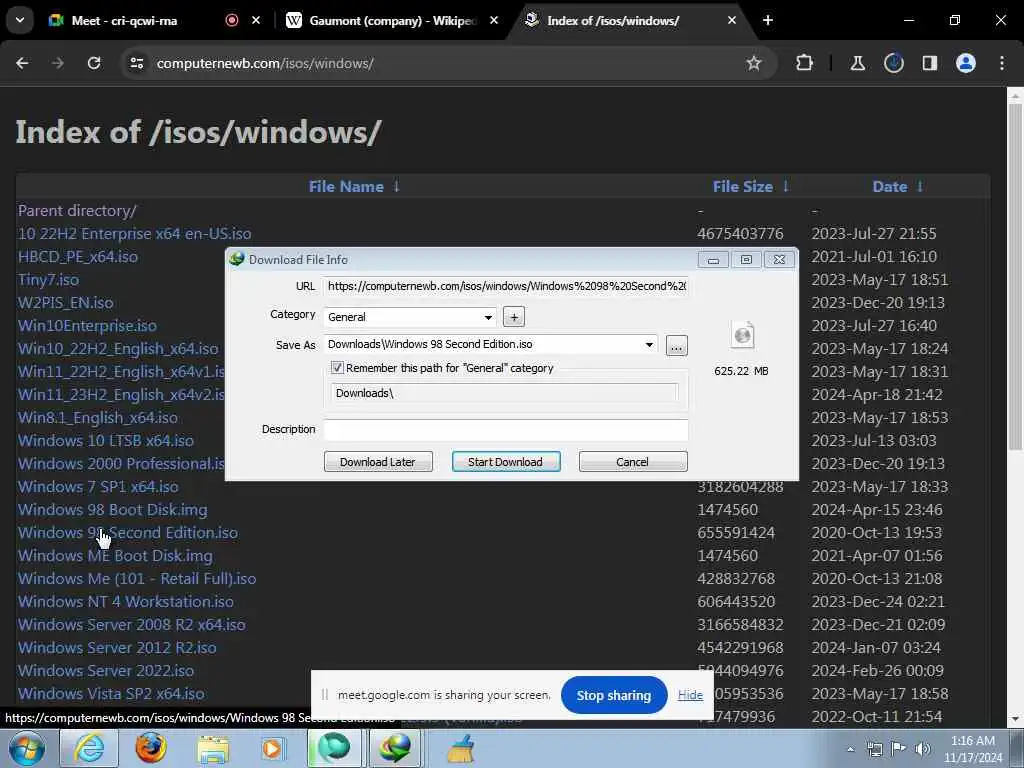
Task: Open HBCD_PE_x64.iso link
Action: [78, 257]
